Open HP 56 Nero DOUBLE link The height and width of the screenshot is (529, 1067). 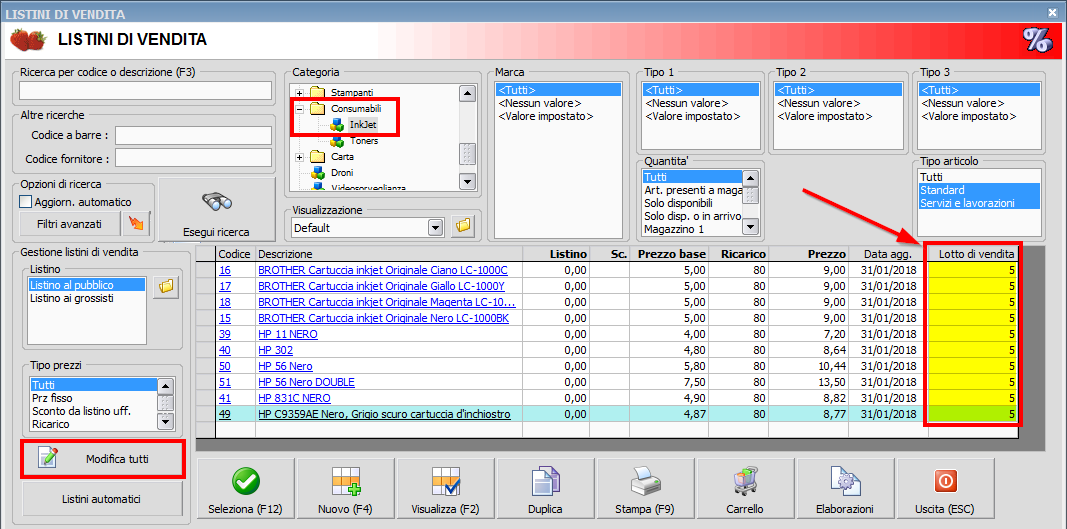pos(306,382)
